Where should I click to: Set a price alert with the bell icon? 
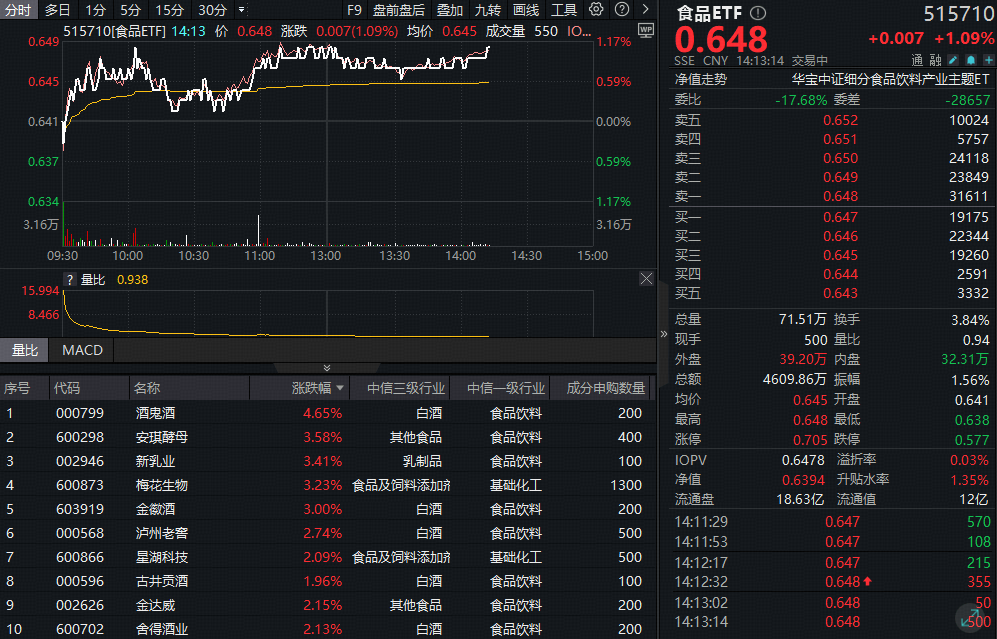tap(971, 60)
